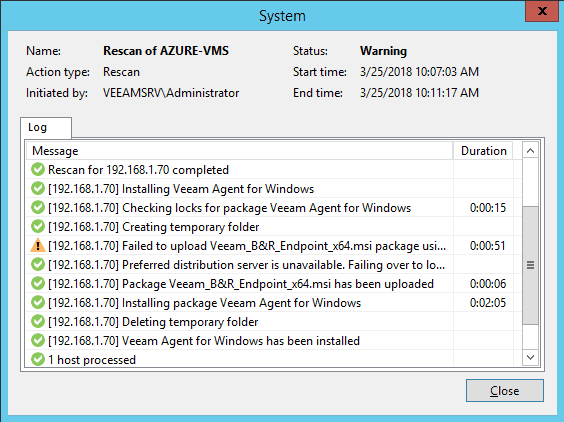Screen dimensions: 564x422
Task: Click the end time '3/25/2018 10:11:17 AM'
Action: [419, 93]
